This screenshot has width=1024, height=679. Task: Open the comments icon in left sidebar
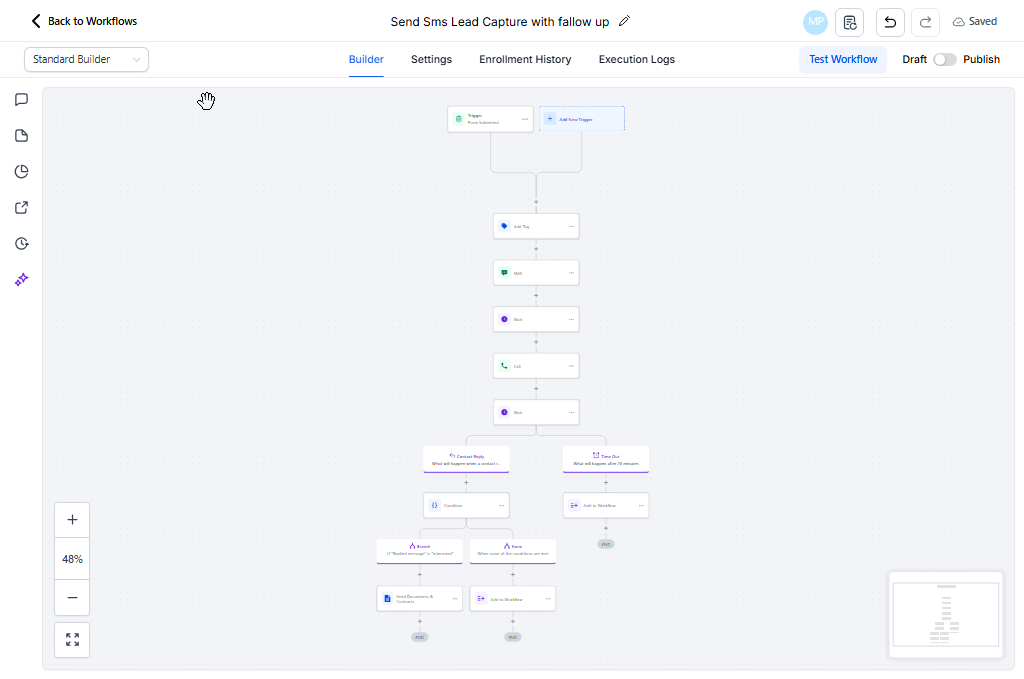tap(21, 99)
